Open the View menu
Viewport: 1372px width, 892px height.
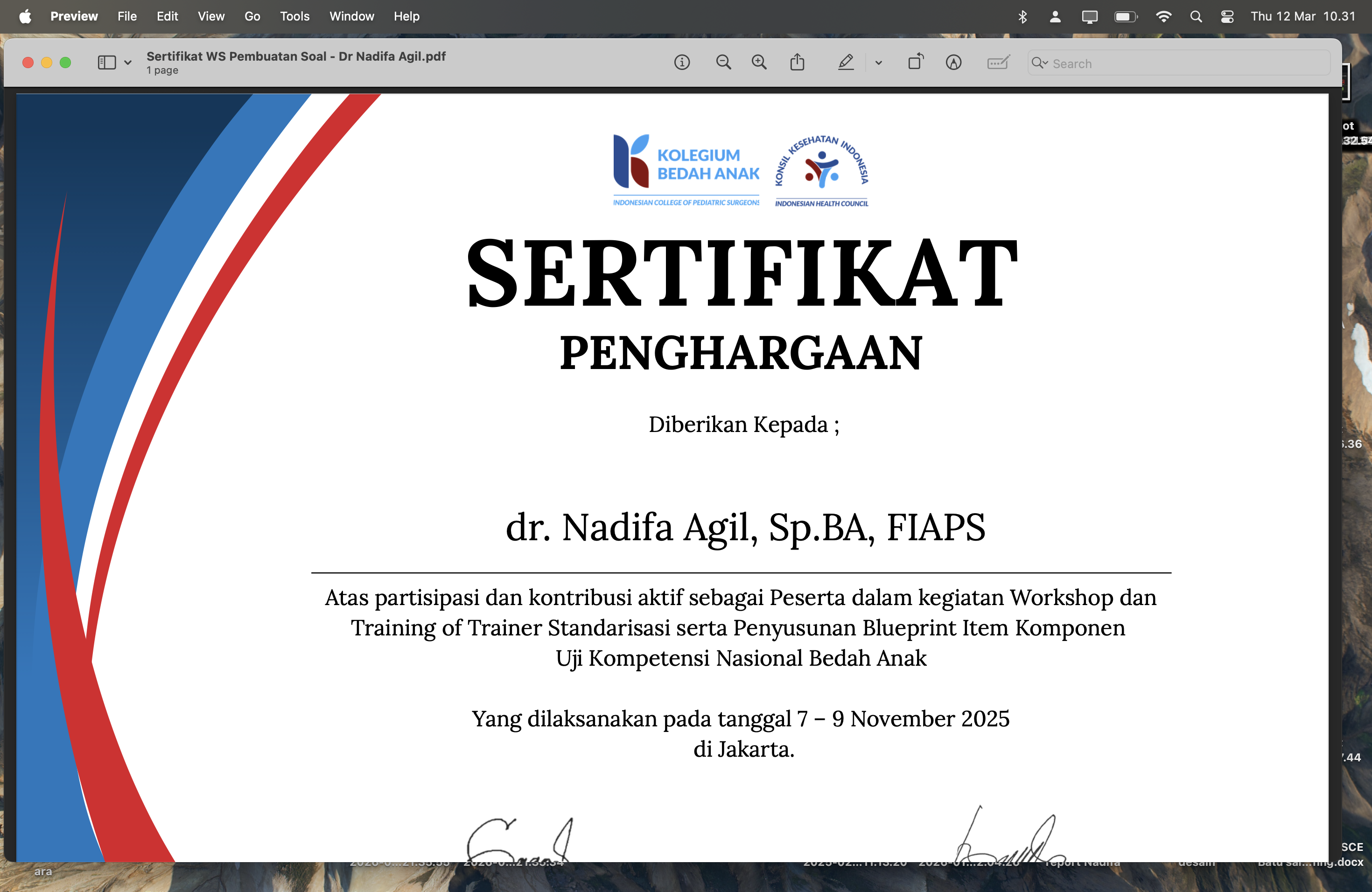[x=211, y=16]
